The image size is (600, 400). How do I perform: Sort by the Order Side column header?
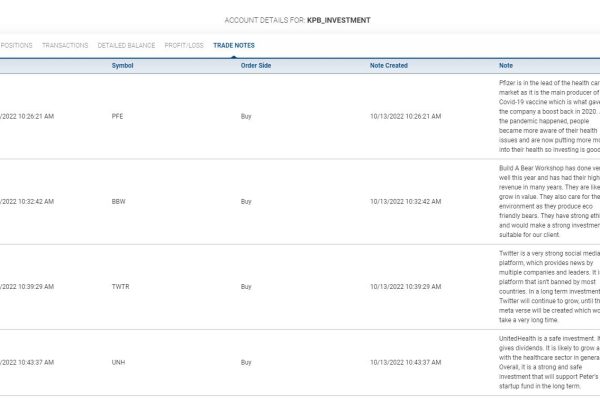(x=256, y=66)
